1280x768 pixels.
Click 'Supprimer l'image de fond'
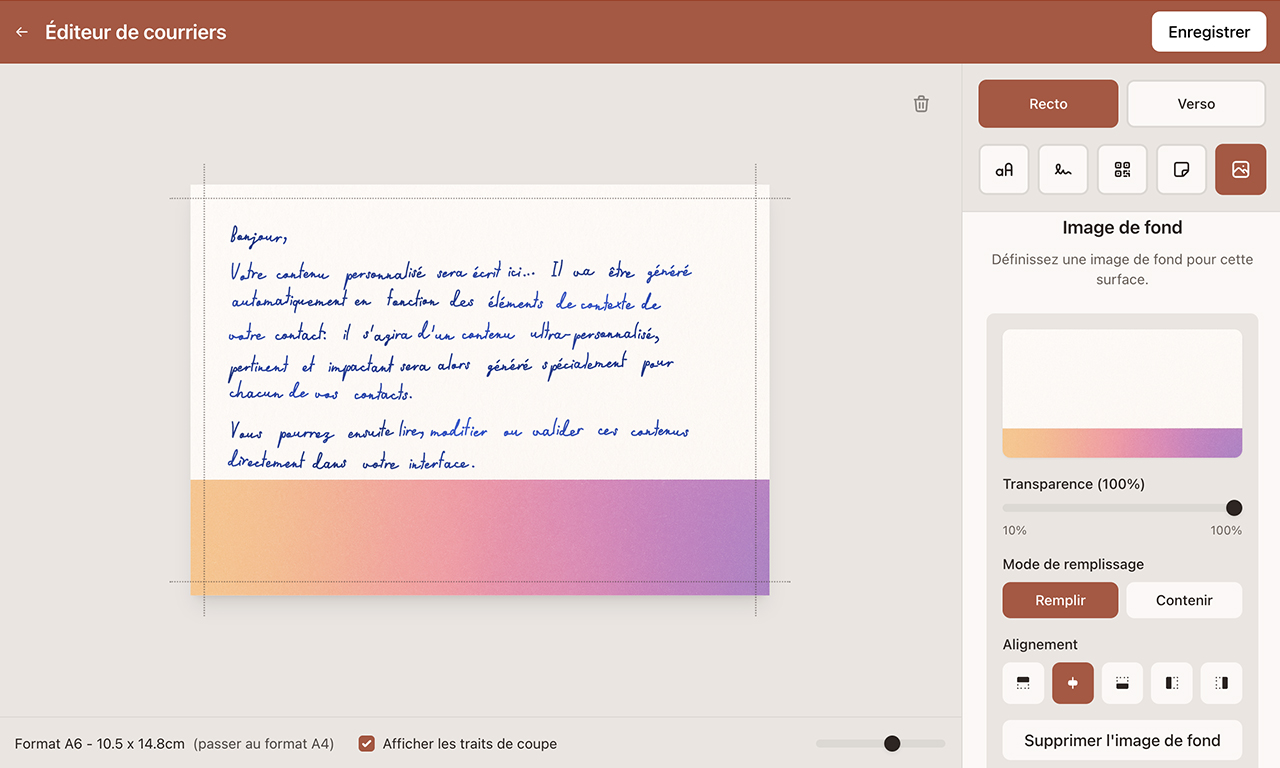click(x=1122, y=740)
